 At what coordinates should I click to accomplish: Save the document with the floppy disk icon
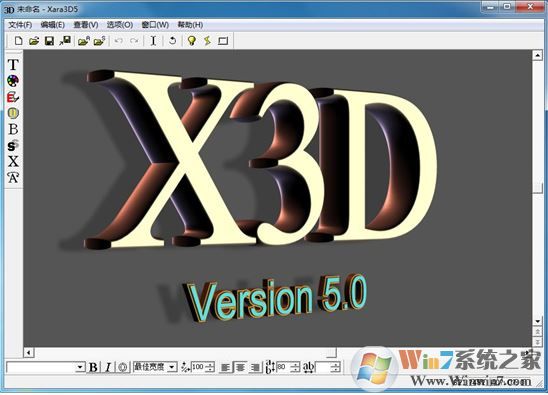pyautogui.click(x=49, y=41)
